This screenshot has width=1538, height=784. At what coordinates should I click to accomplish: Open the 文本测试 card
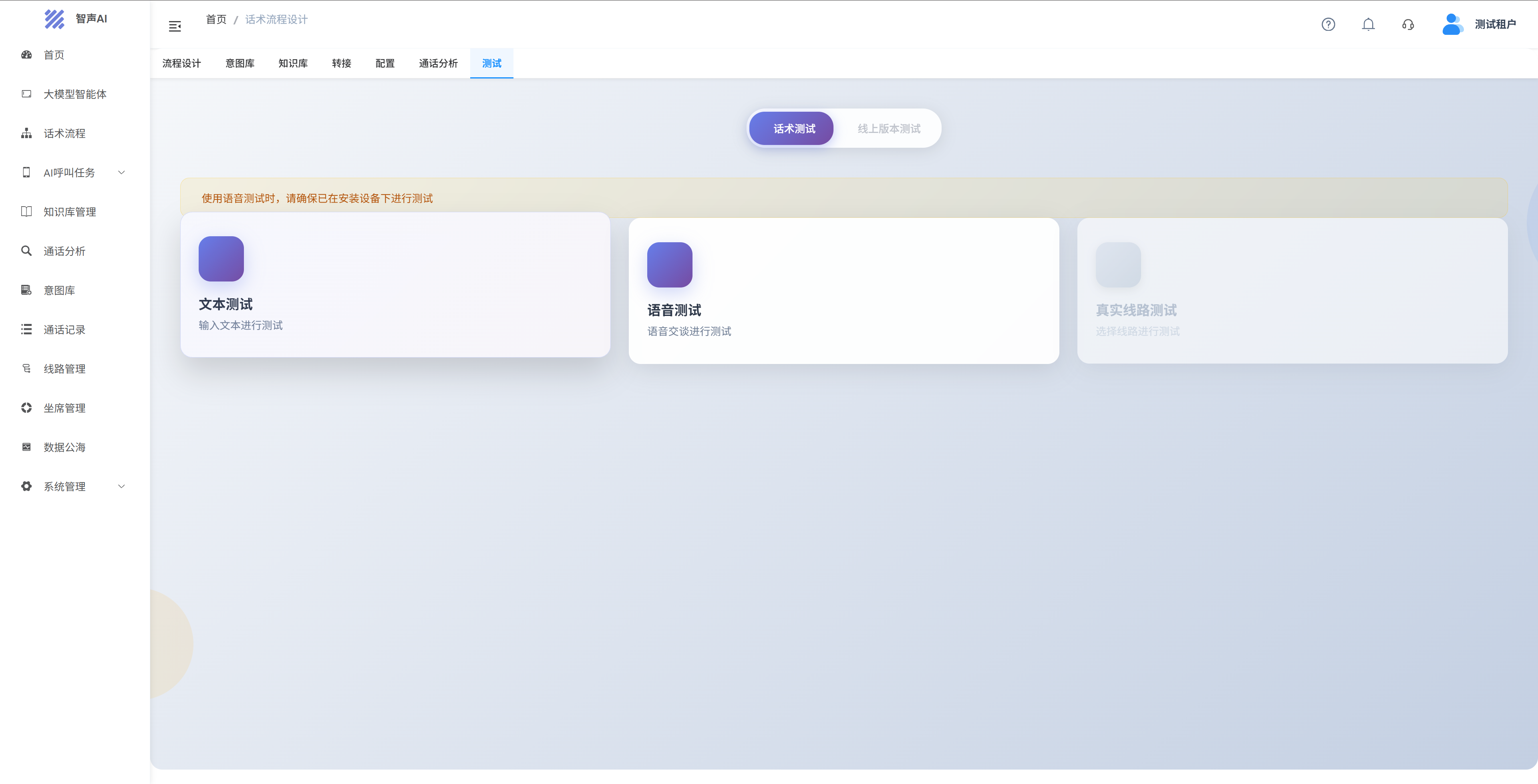point(395,285)
